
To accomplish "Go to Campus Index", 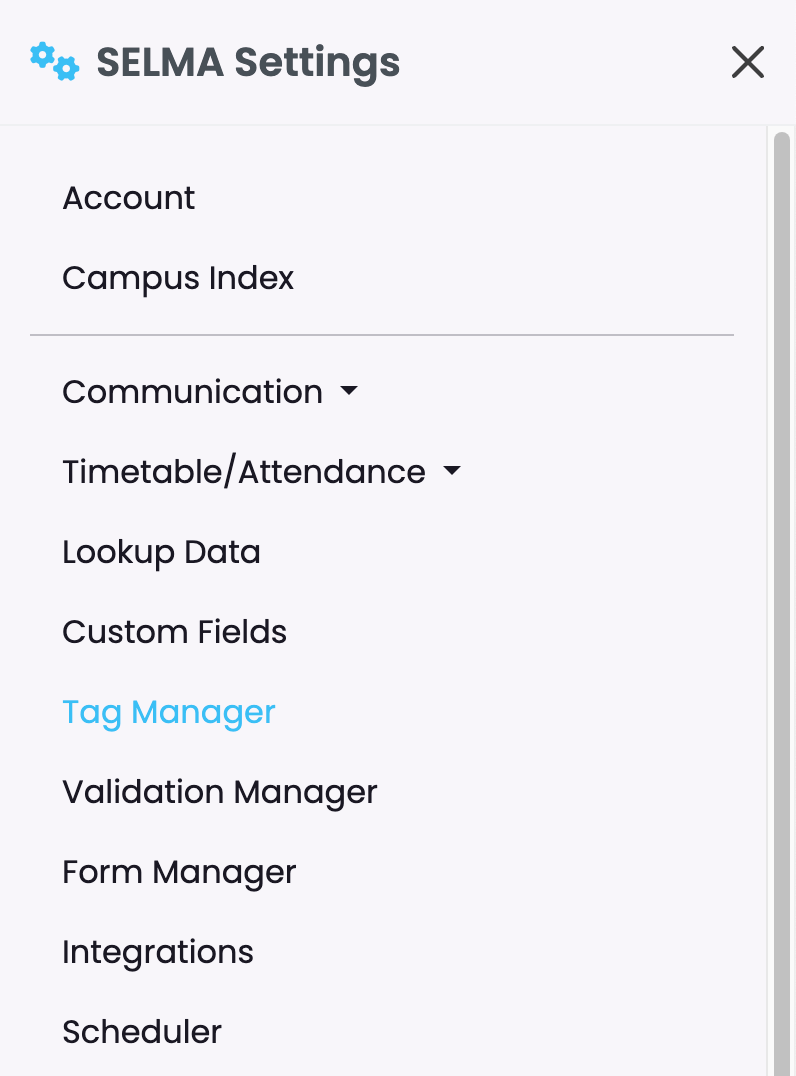I will (x=178, y=279).
